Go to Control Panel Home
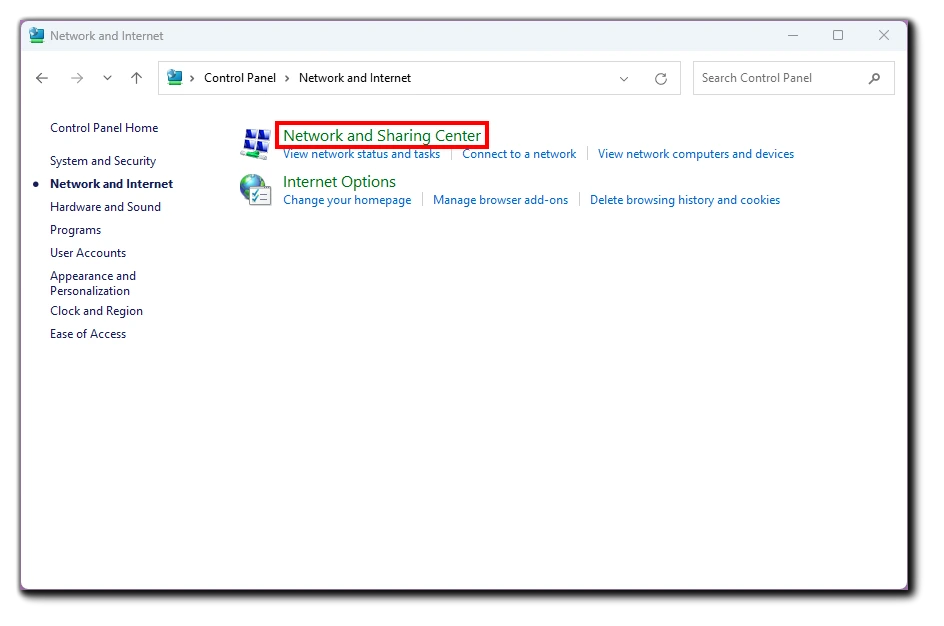The height and width of the screenshot is (626, 944). [x=104, y=128]
